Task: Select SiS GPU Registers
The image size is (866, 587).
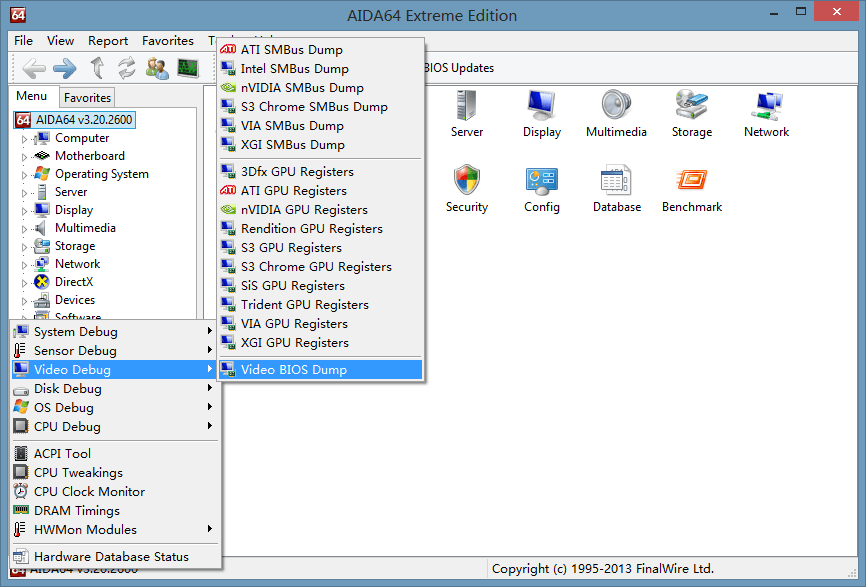Action: click(320, 285)
